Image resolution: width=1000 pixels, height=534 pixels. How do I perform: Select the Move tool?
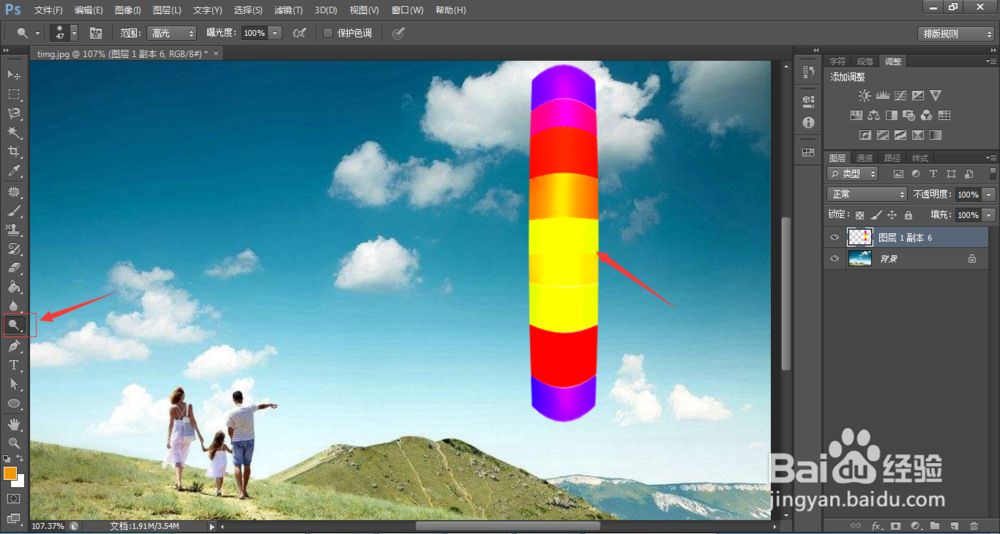(x=14, y=75)
